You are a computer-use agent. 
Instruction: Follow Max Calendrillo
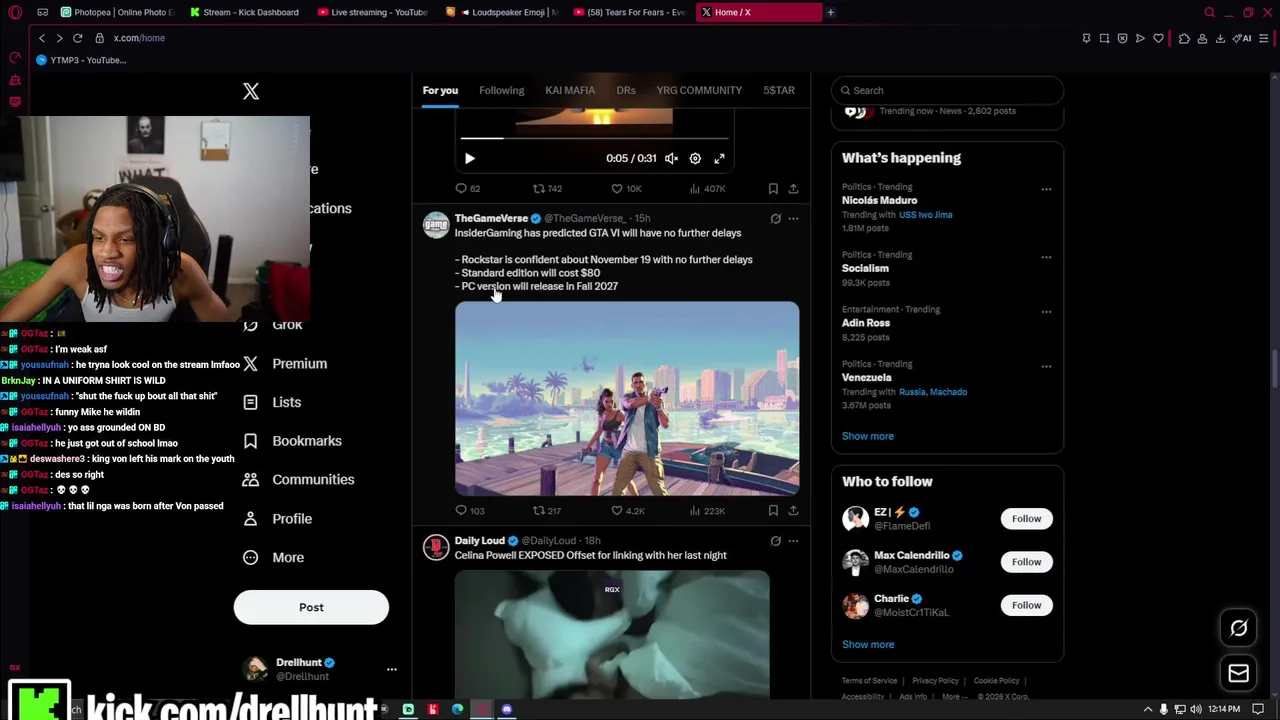point(1026,562)
